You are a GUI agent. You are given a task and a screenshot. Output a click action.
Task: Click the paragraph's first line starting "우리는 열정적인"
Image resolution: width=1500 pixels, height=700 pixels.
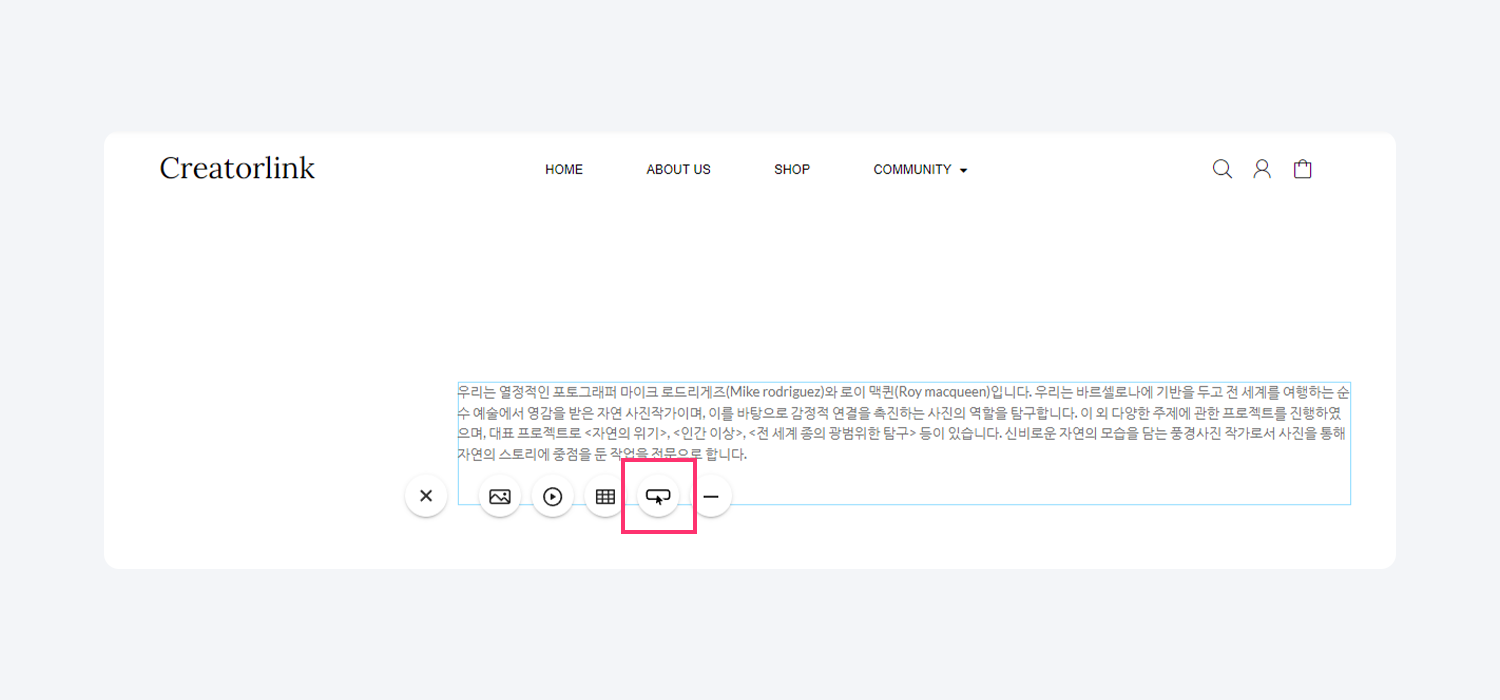(520, 391)
